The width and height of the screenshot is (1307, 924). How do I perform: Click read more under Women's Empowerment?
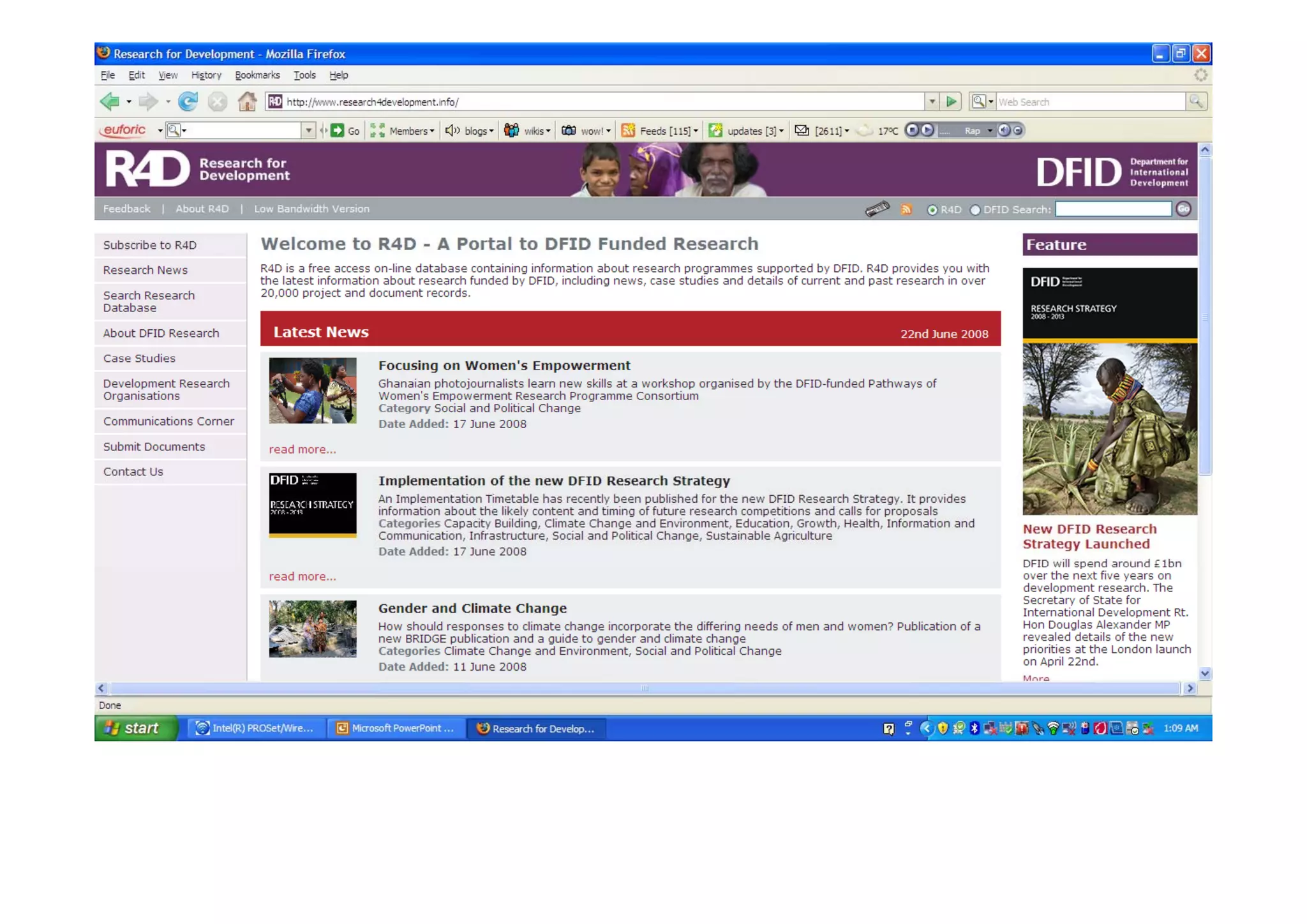[x=302, y=449]
